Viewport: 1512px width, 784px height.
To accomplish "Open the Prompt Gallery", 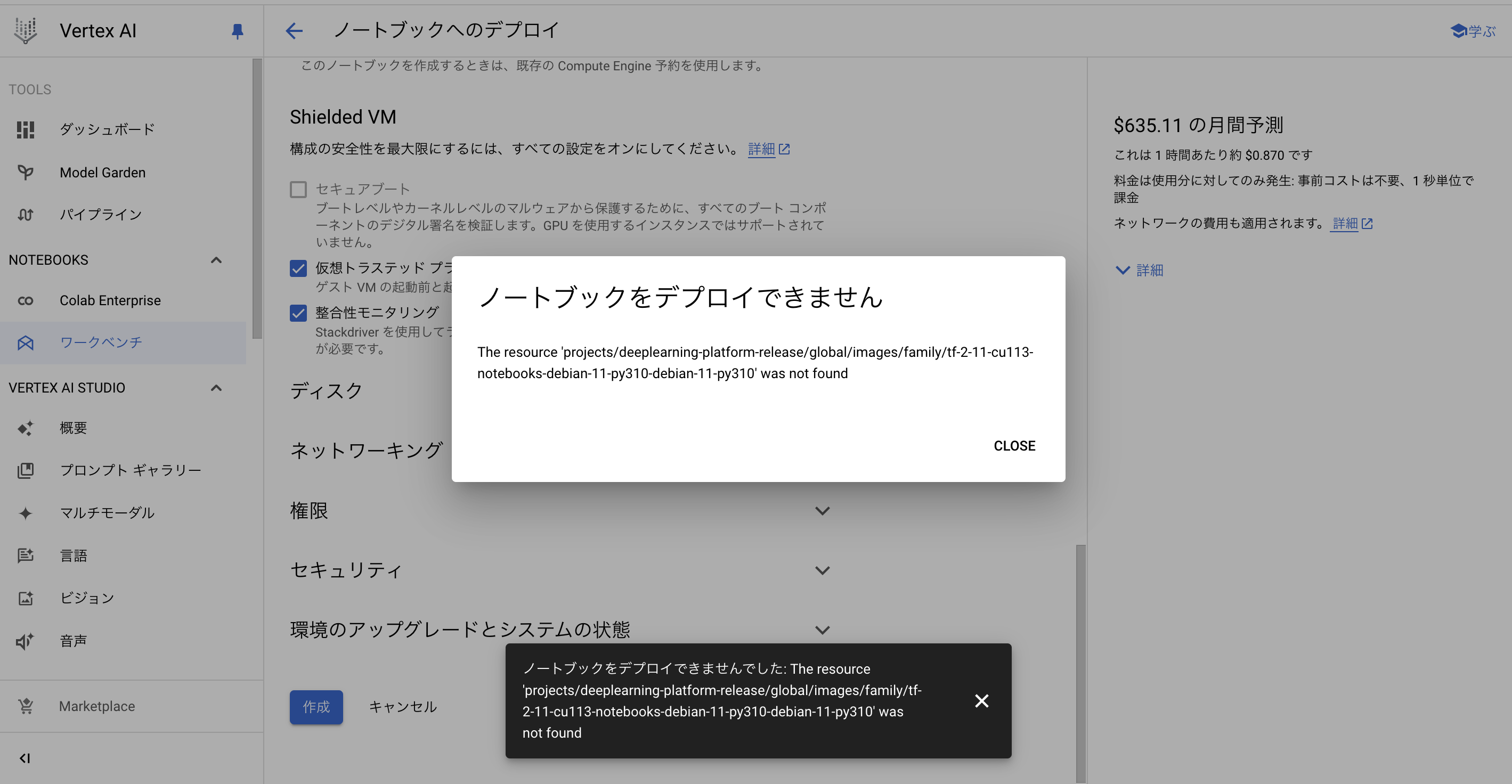I will click(x=131, y=469).
